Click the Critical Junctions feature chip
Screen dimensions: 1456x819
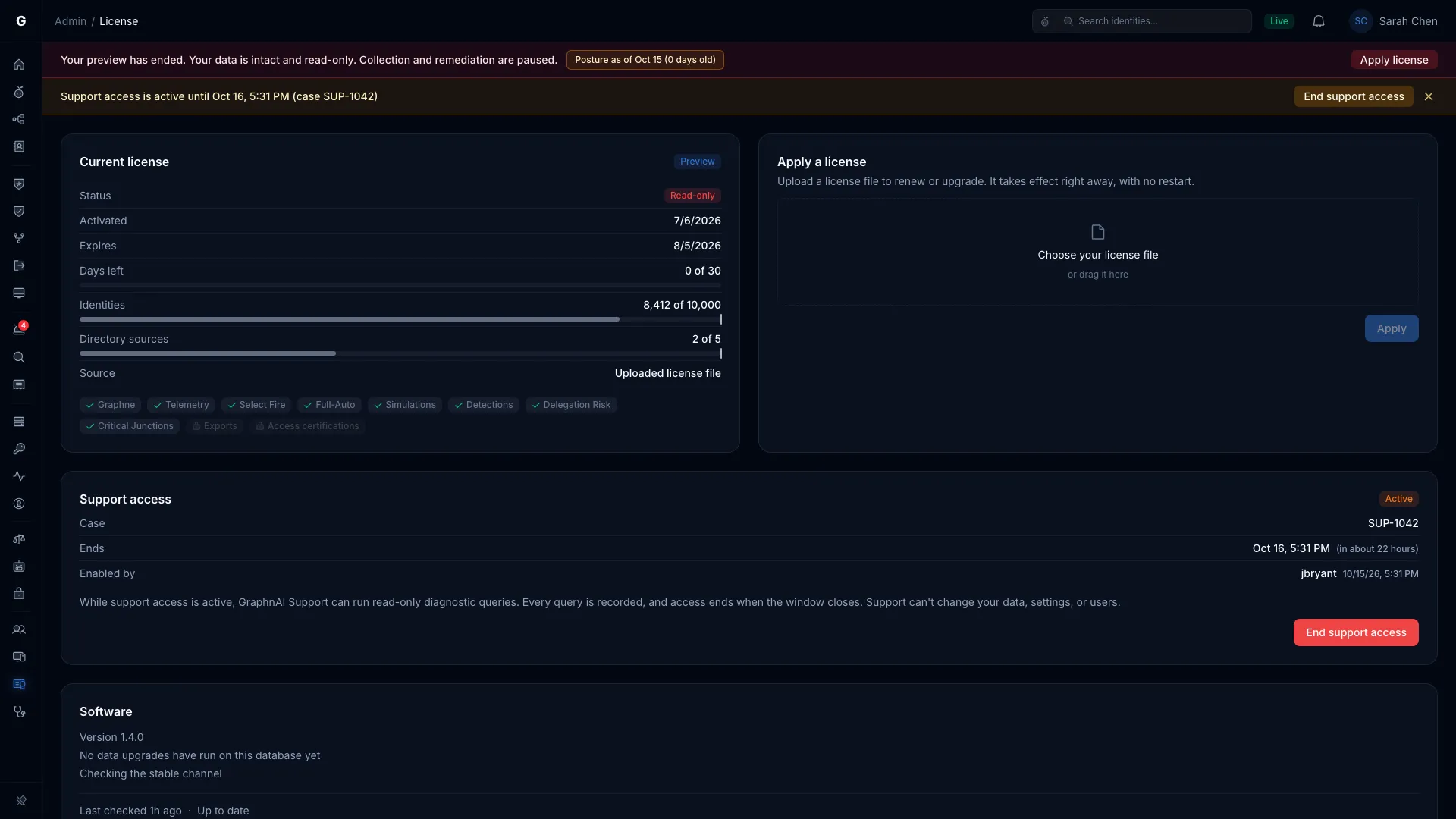pos(130,426)
